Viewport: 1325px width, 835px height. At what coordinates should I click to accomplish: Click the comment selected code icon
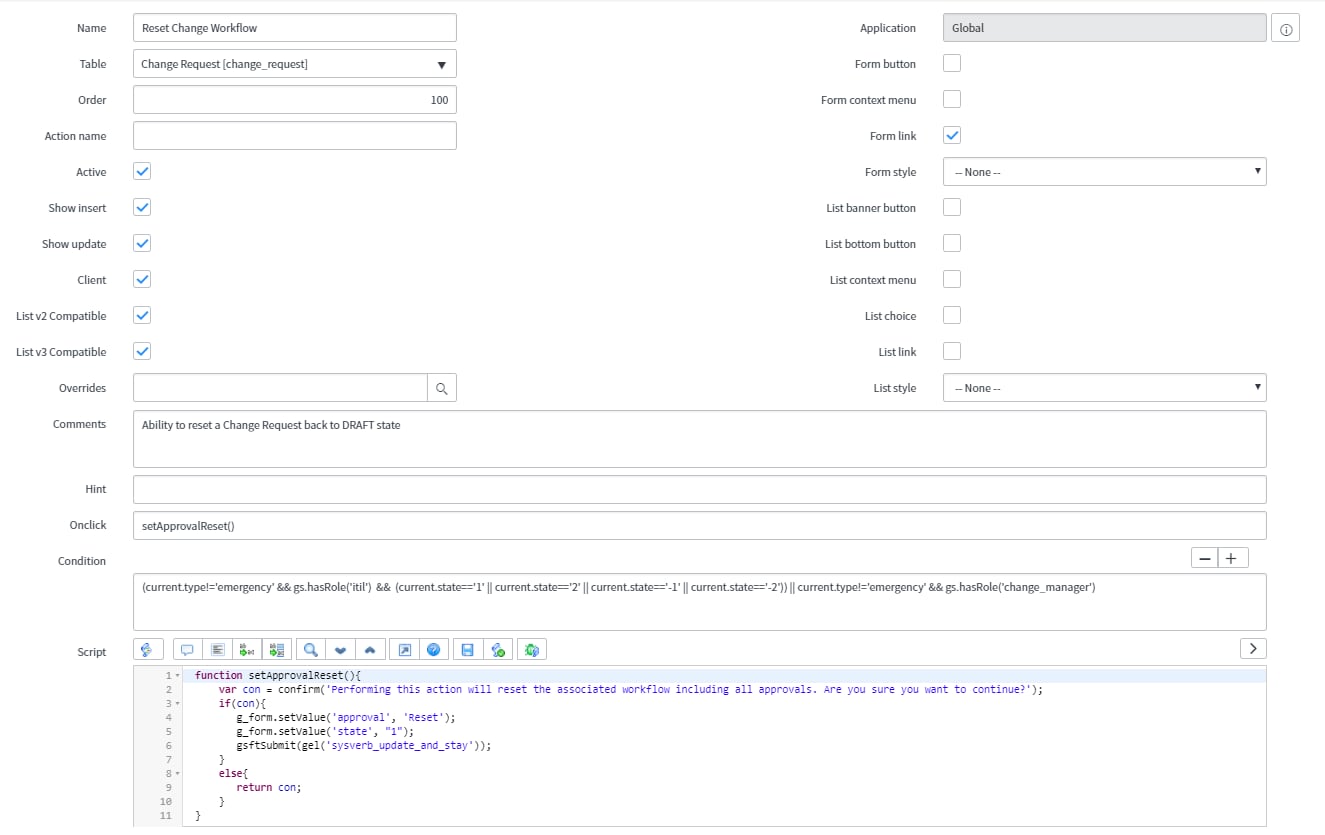coord(186,650)
